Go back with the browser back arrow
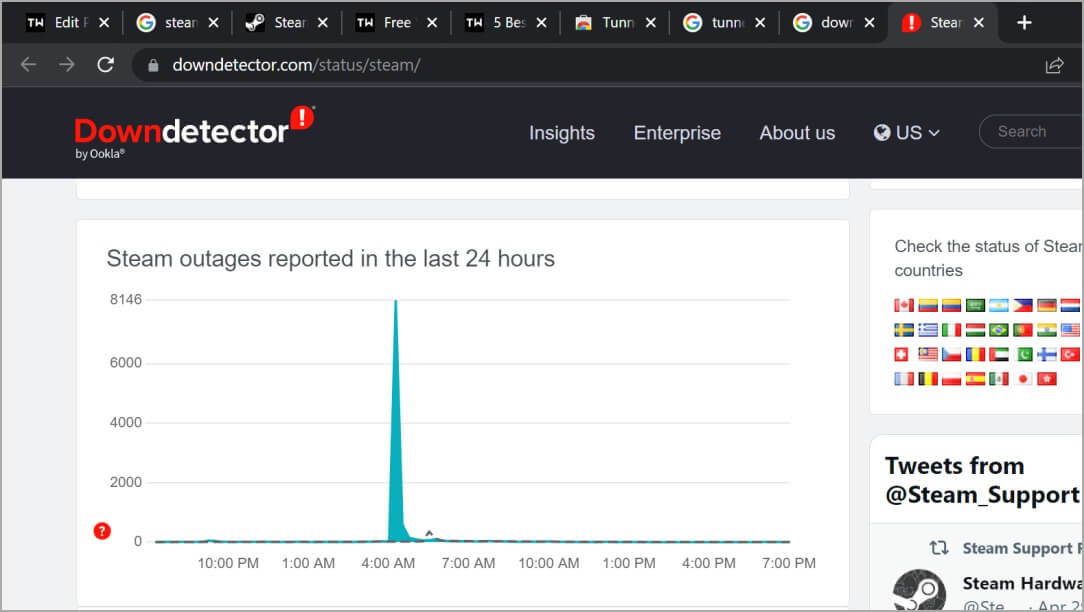Screen dimensions: 1084x612 point(28,65)
